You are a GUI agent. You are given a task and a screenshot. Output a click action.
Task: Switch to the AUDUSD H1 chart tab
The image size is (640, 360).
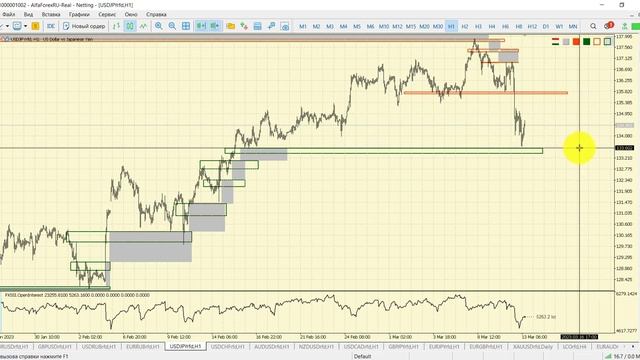click(x=272, y=347)
